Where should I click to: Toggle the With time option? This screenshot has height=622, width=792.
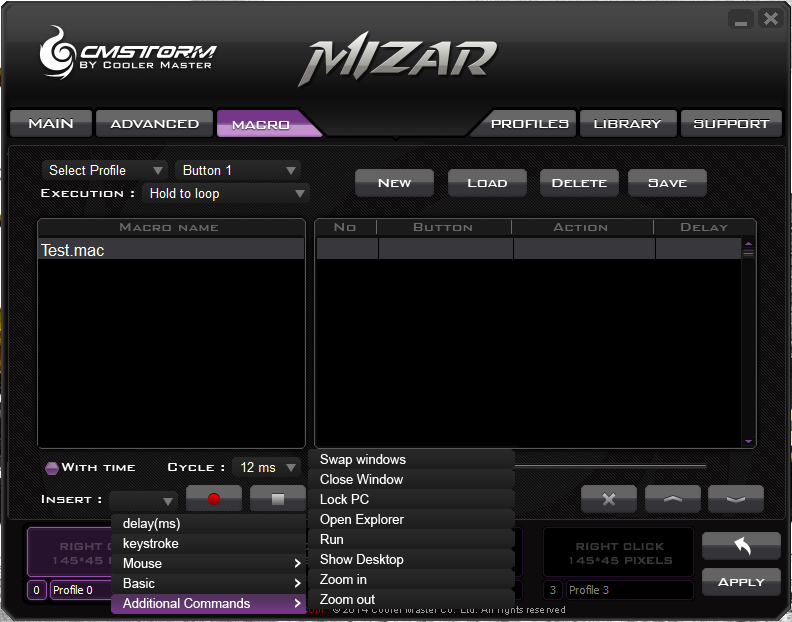(x=52, y=467)
